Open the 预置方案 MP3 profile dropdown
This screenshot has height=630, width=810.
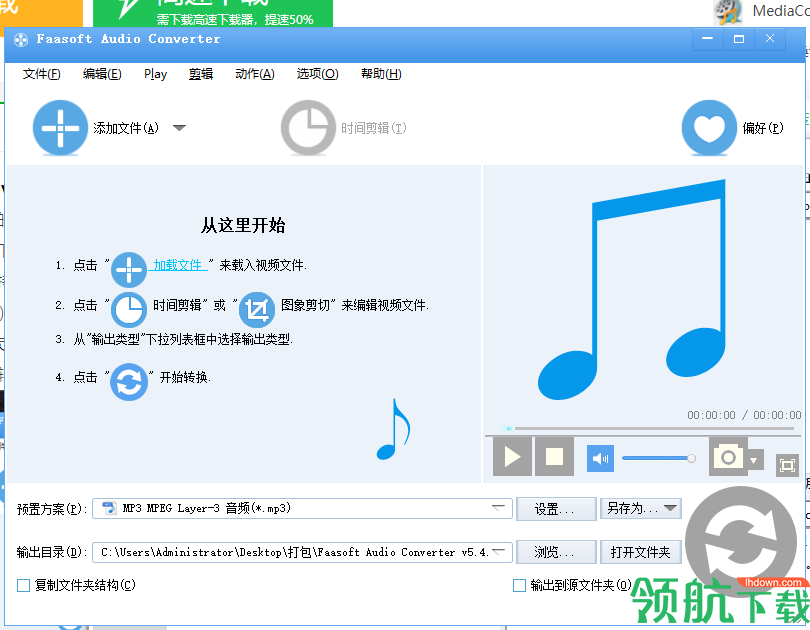click(x=302, y=508)
